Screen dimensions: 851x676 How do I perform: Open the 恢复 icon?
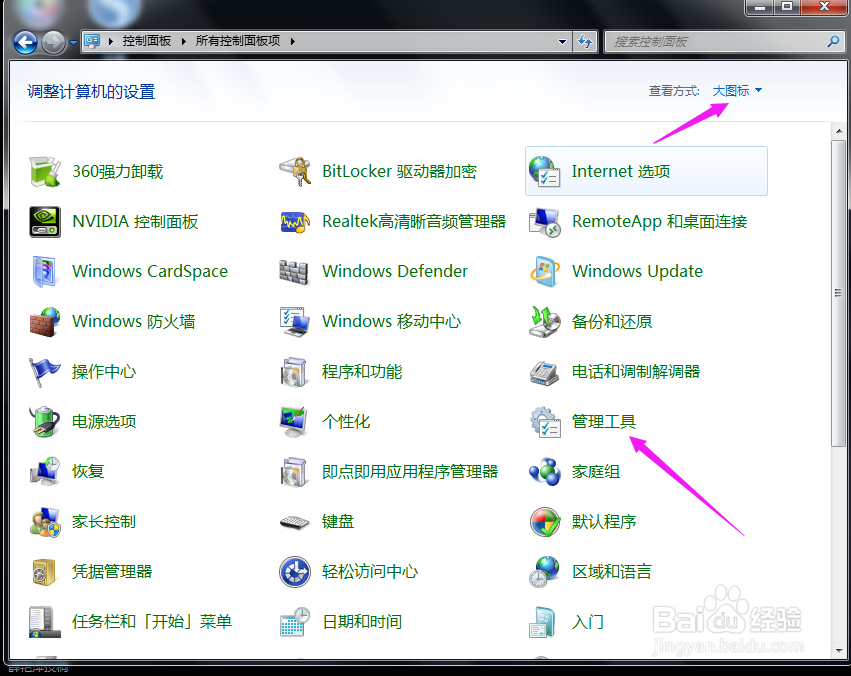click(45, 471)
